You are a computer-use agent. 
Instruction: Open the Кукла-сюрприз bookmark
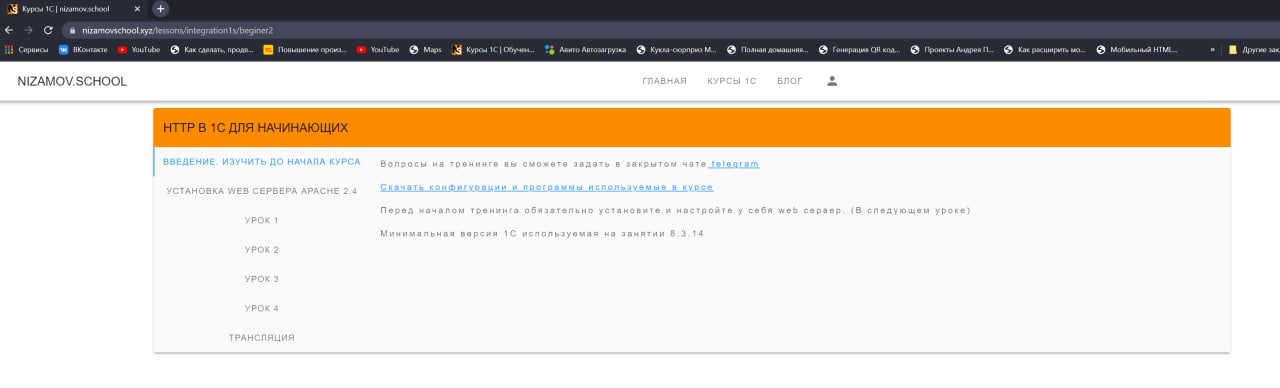(x=677, y=49)
